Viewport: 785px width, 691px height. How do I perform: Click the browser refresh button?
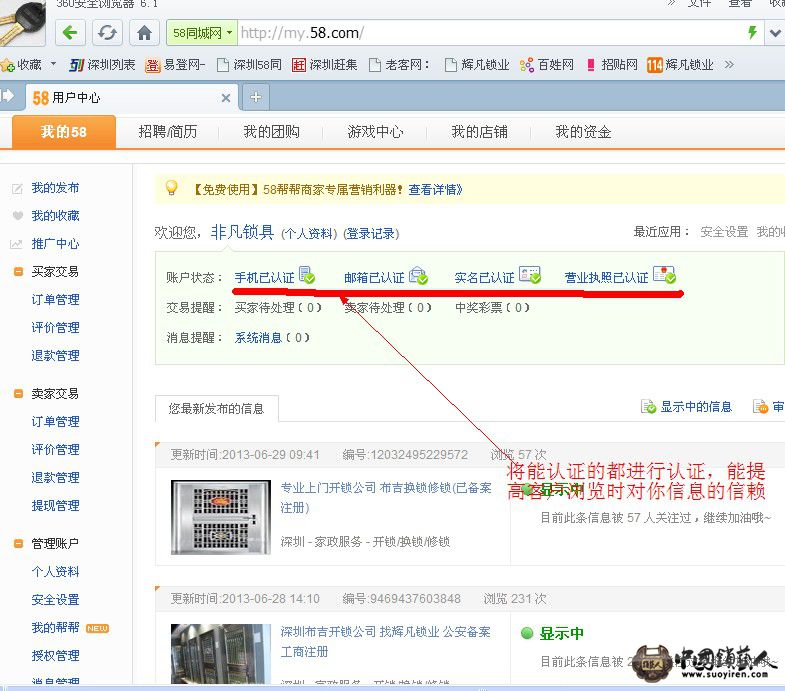pyautogui.click(x=107, y=33)
